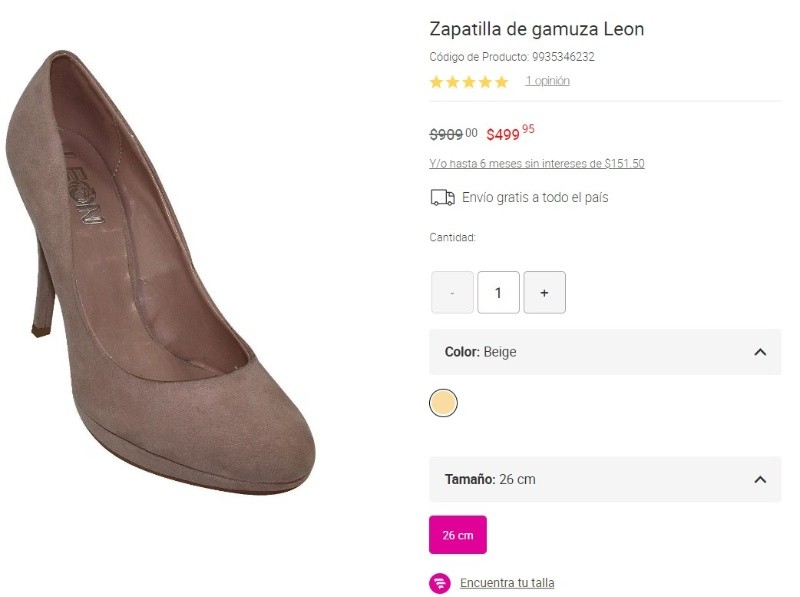Open the 6 meses sin intereses link

537,164
